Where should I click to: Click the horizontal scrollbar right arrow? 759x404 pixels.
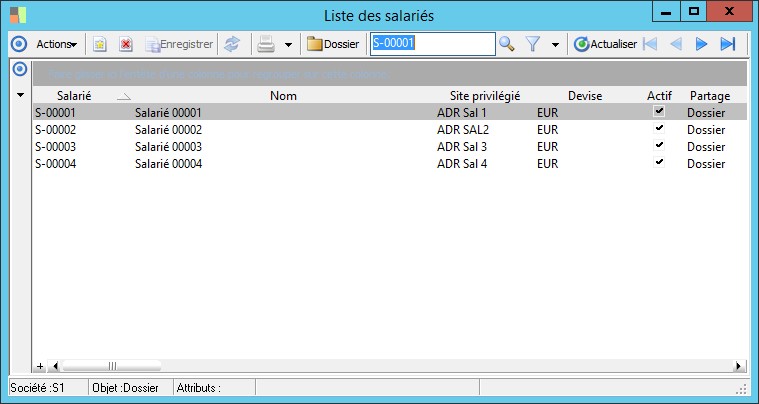(739, 366)
